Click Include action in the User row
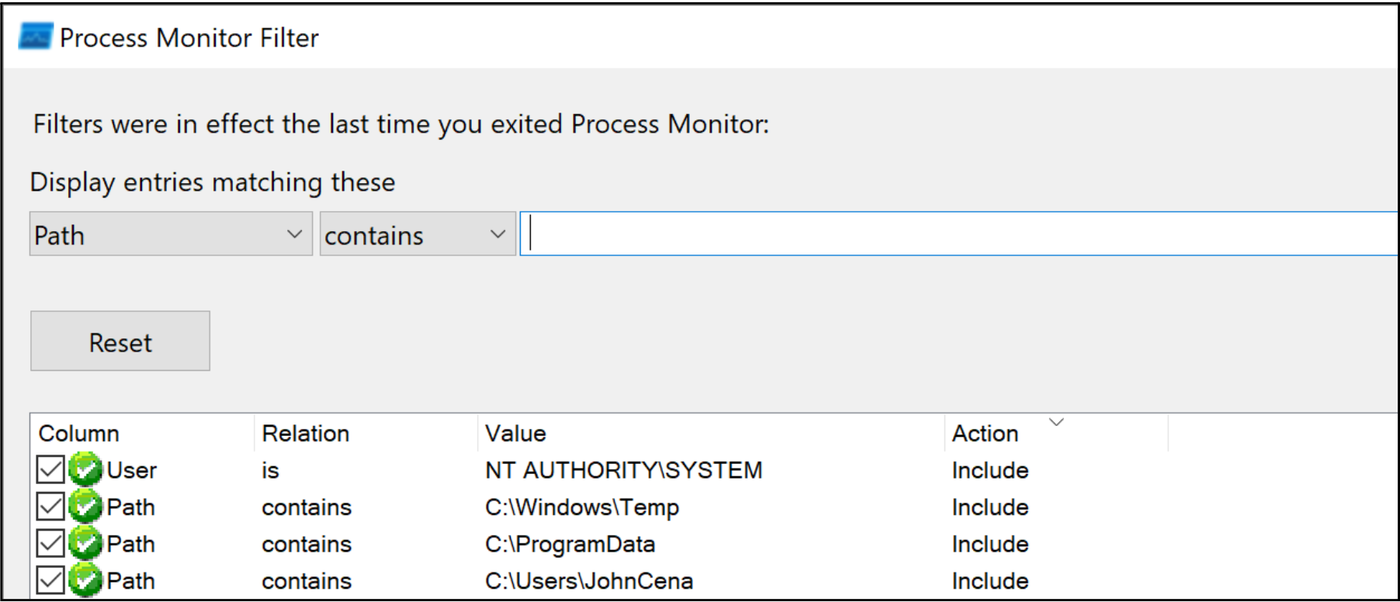This screenshot has height=602, width=1400. [x=990, y=470]
